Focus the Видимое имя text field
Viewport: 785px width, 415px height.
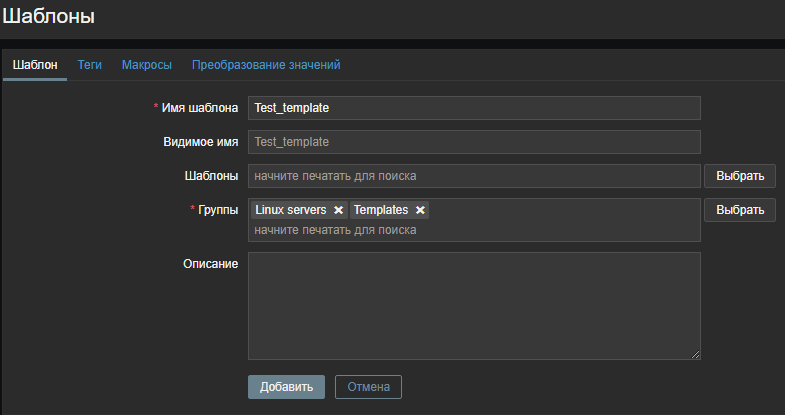coord(474,142)
